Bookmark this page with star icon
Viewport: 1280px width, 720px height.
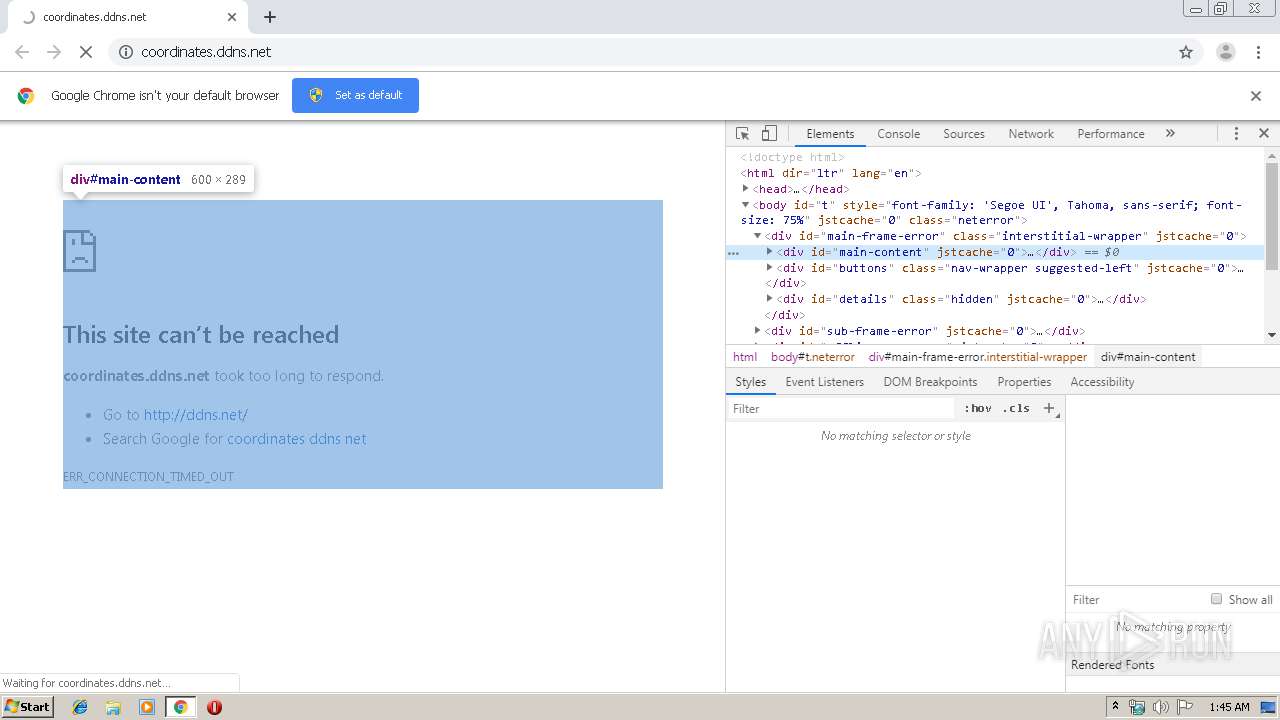coord(1186,52)
